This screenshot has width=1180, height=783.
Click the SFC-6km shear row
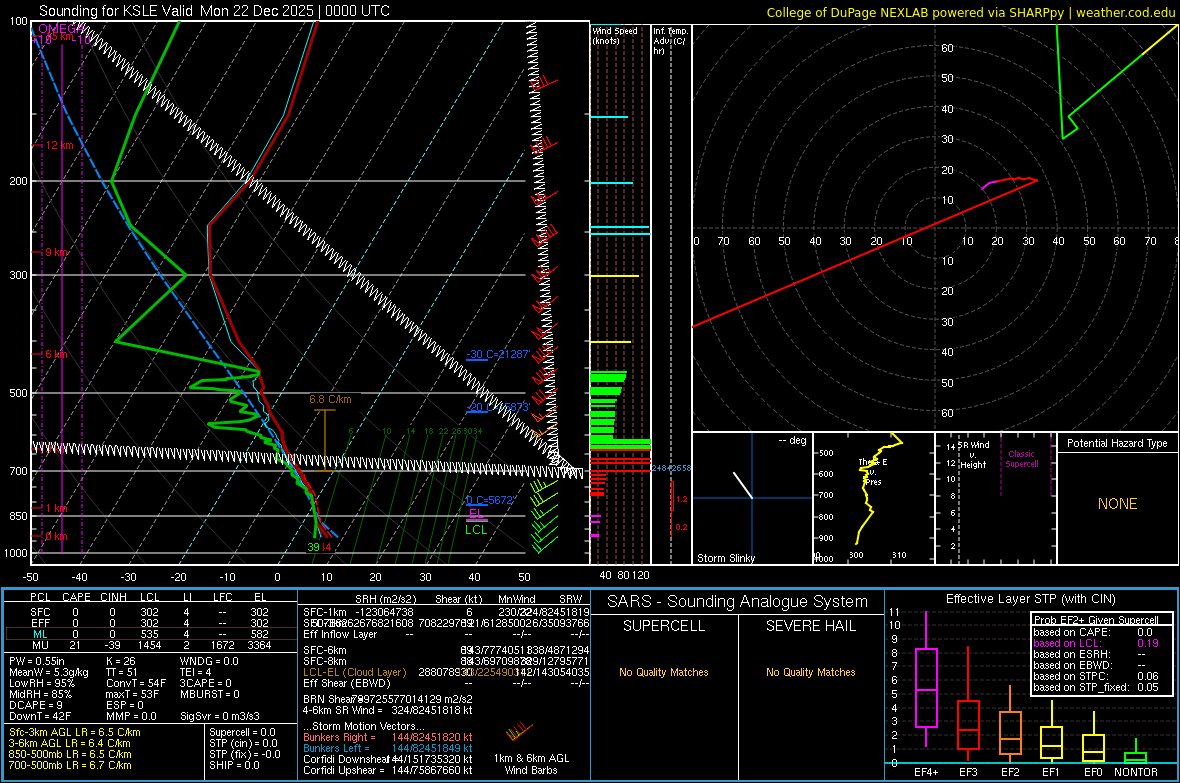click(446, 650)
